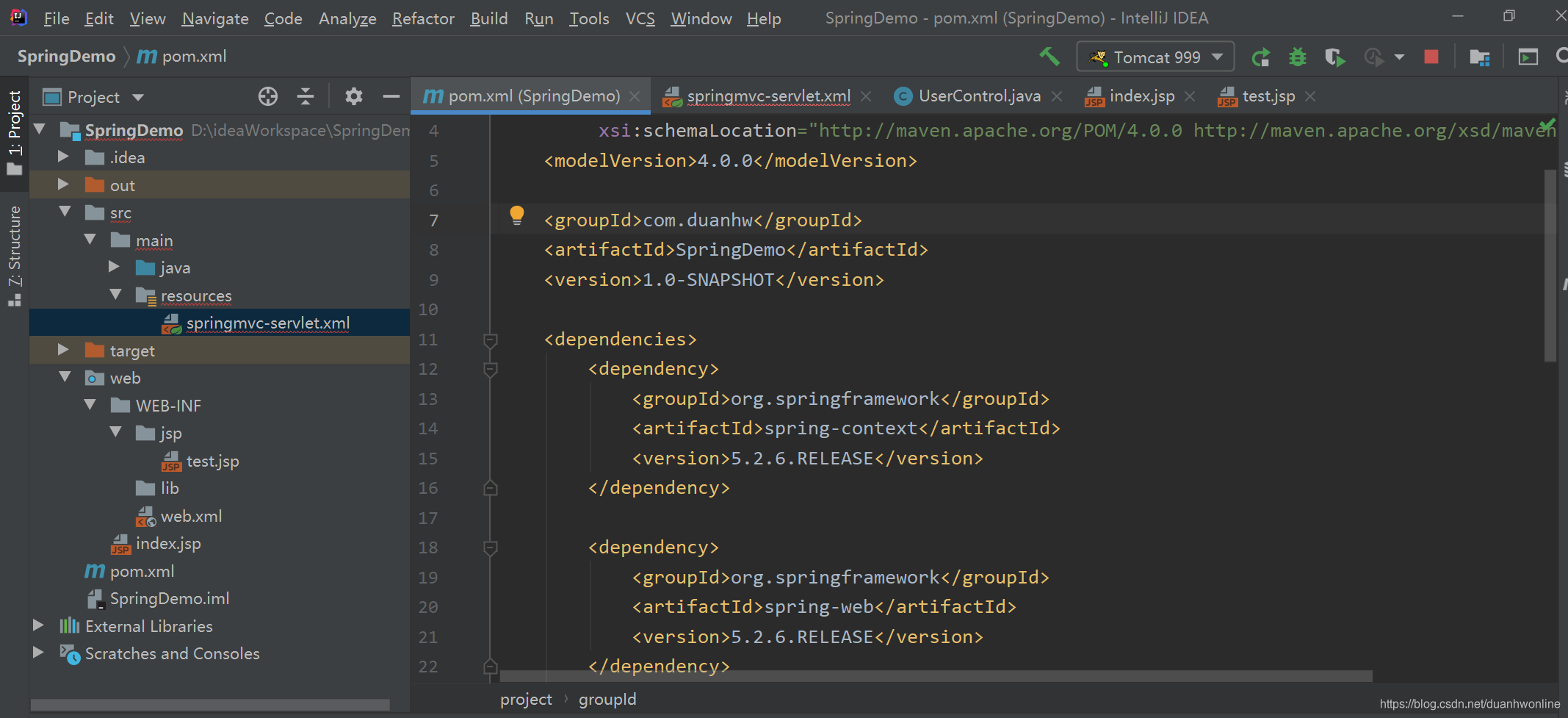Open the Edit menu
The image size is (1568, 718).
[x=99, y=18]
